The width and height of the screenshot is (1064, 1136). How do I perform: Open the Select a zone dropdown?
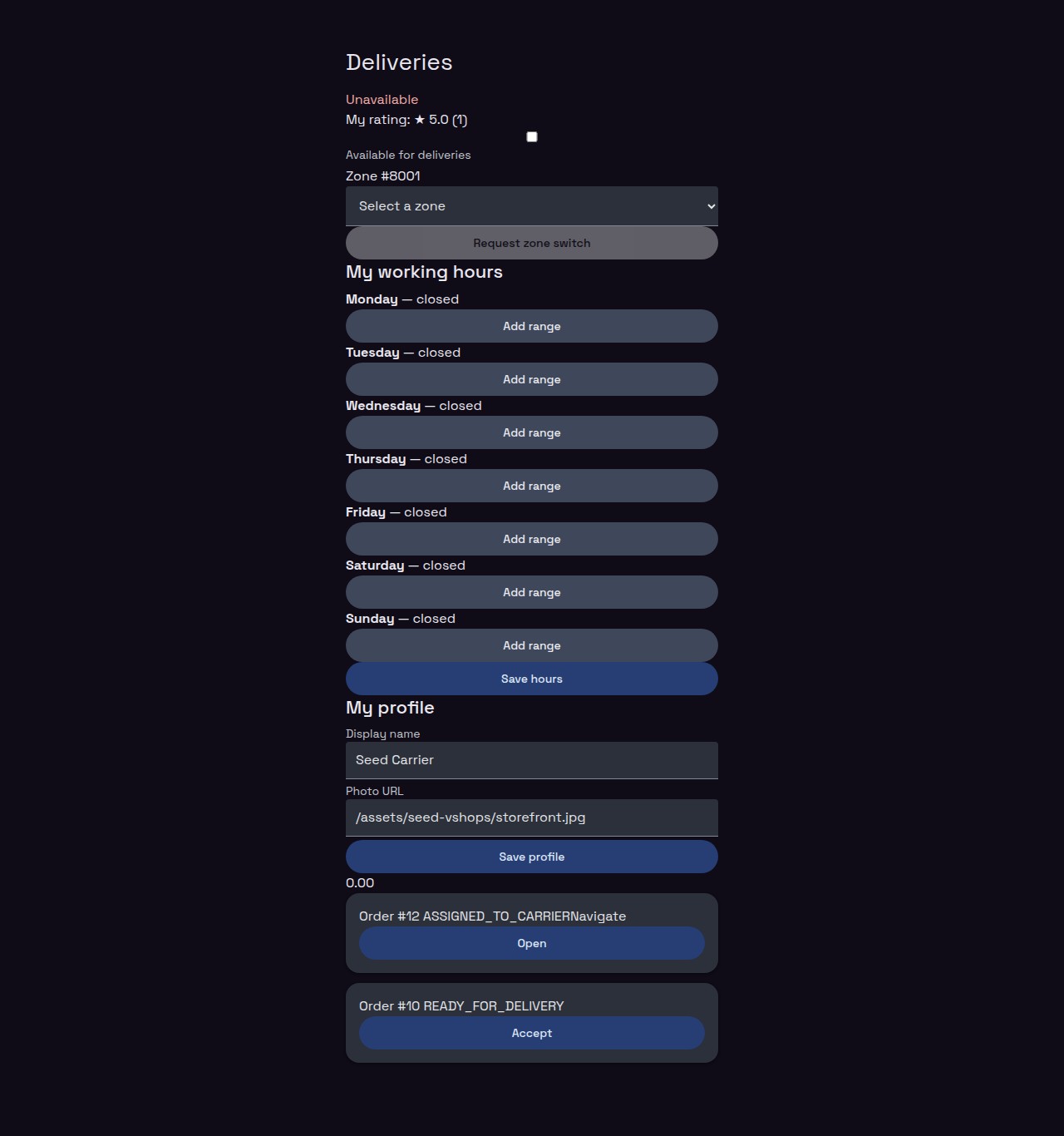(532, 206)
